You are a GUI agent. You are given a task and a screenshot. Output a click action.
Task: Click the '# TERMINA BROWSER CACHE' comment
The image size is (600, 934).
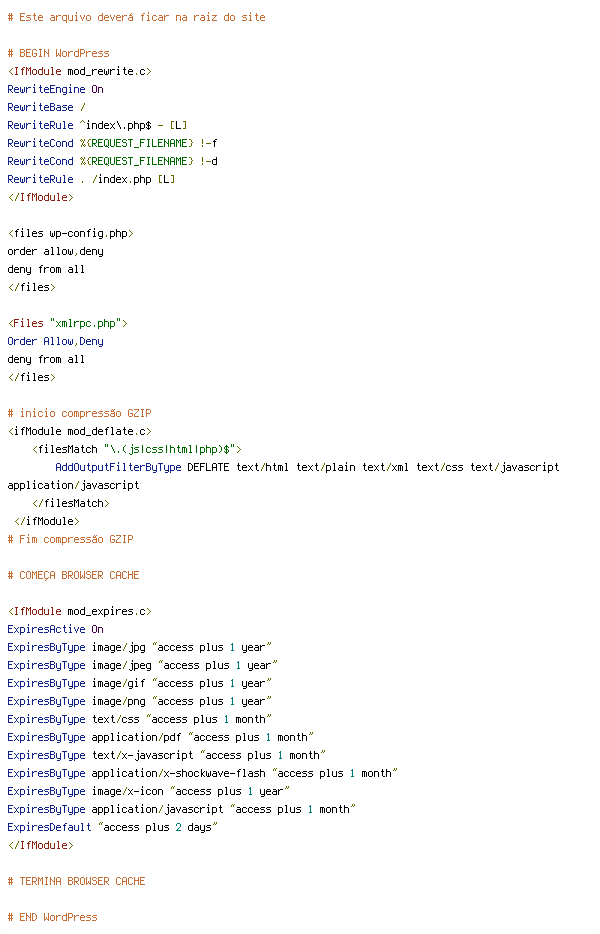76,881
